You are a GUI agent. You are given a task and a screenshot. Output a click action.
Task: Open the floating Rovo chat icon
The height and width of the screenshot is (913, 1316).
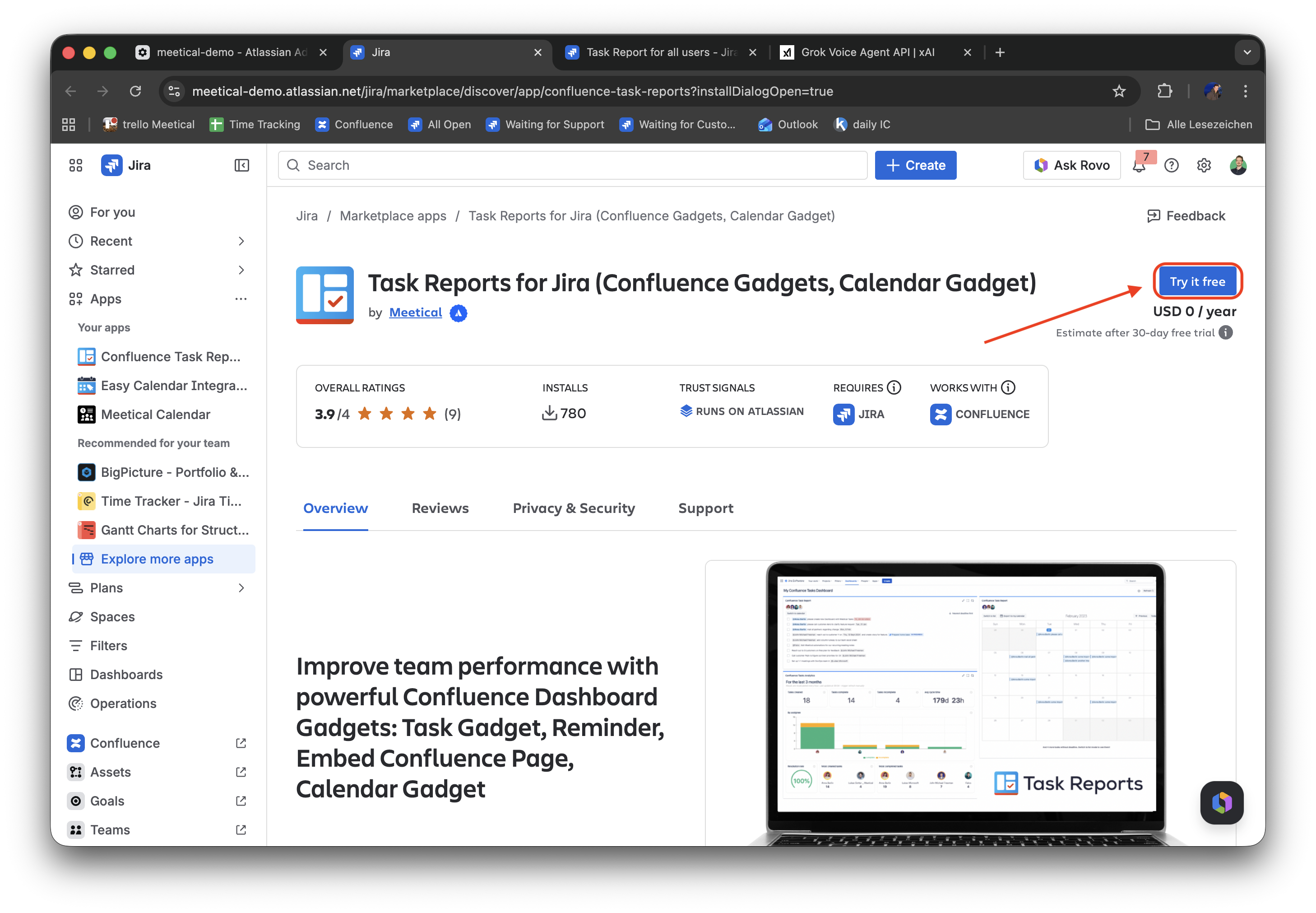1222,802
